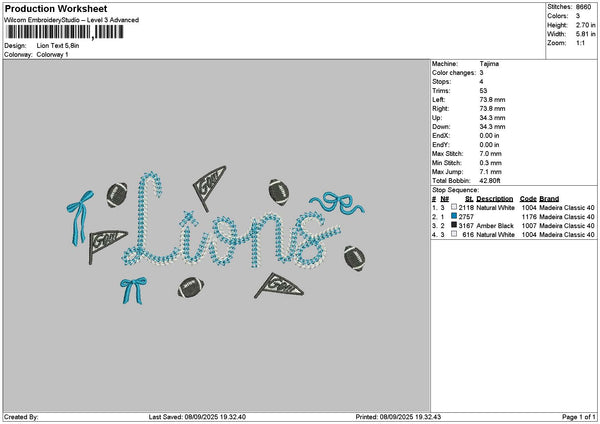Click stitch count '3167' in row 3

tap(466, 225)
